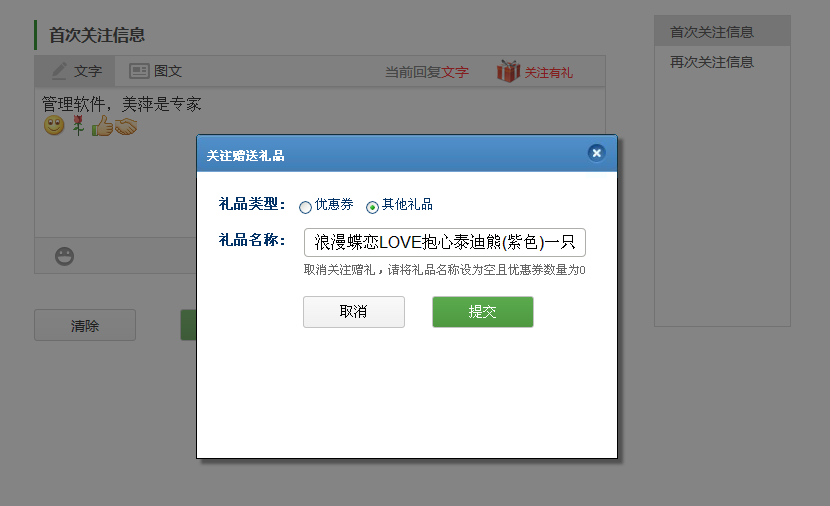
Task: Open the emoji picker smiley icon
Action: [x=65, y=256]
